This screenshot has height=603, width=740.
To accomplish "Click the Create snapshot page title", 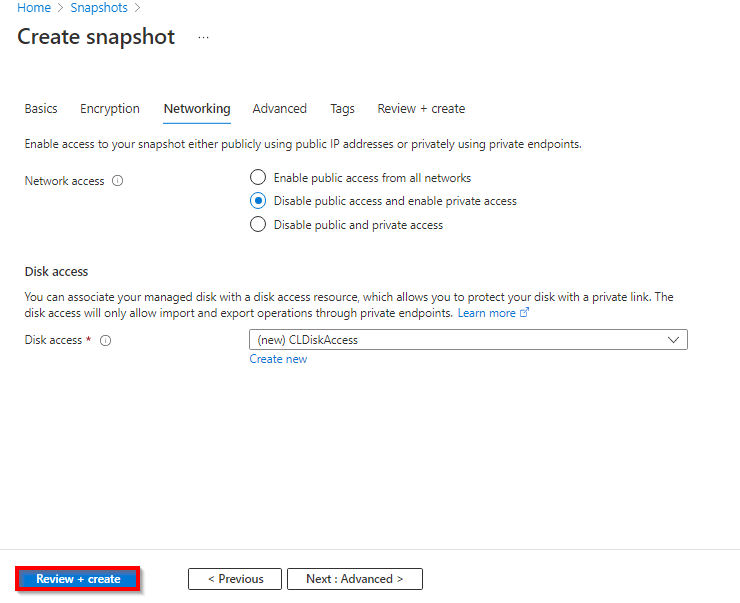I will click(x=96, y=37).
